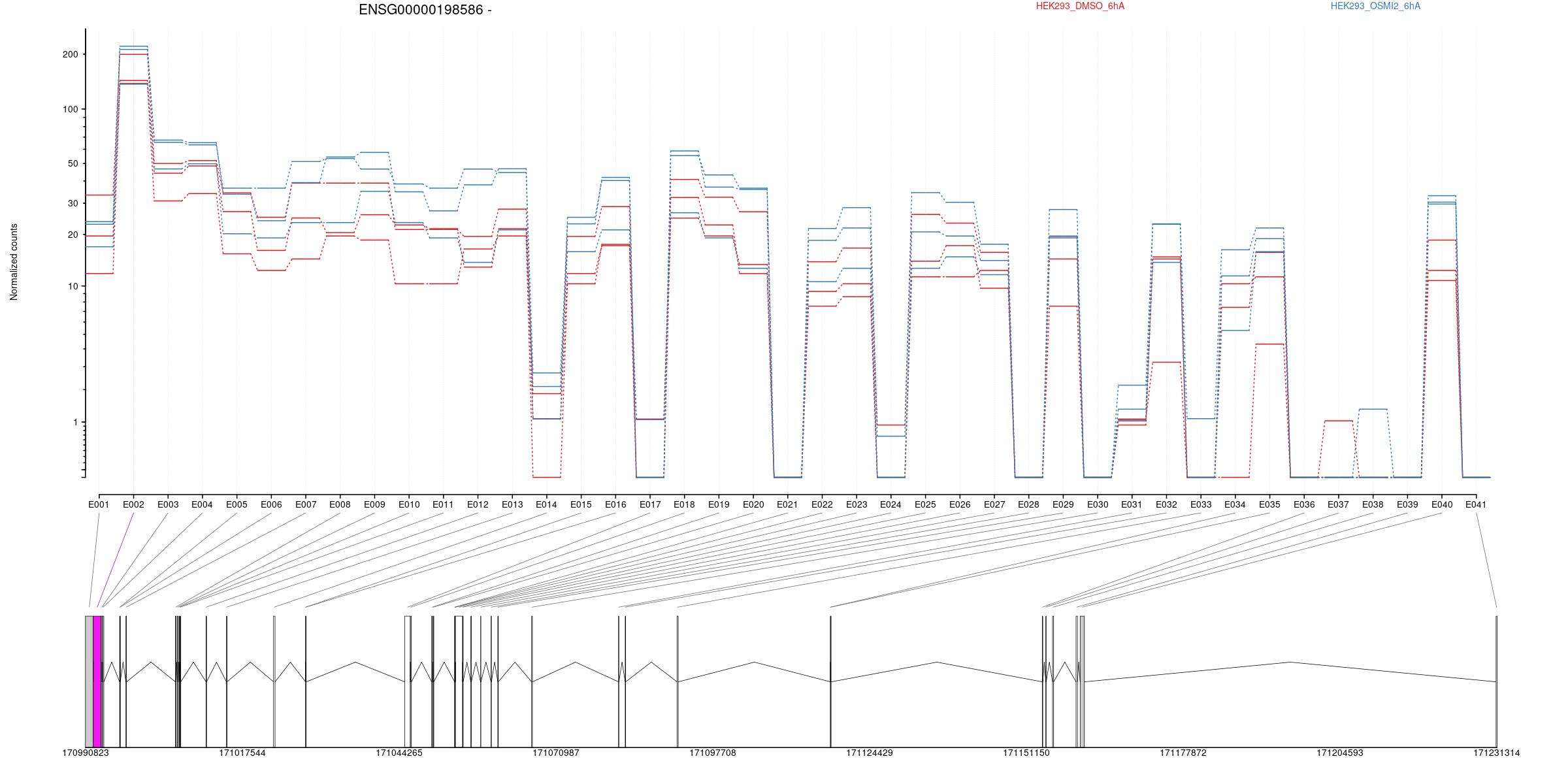Click exon label E016
The image size is (1568, 784).
[x=615, y=505]
